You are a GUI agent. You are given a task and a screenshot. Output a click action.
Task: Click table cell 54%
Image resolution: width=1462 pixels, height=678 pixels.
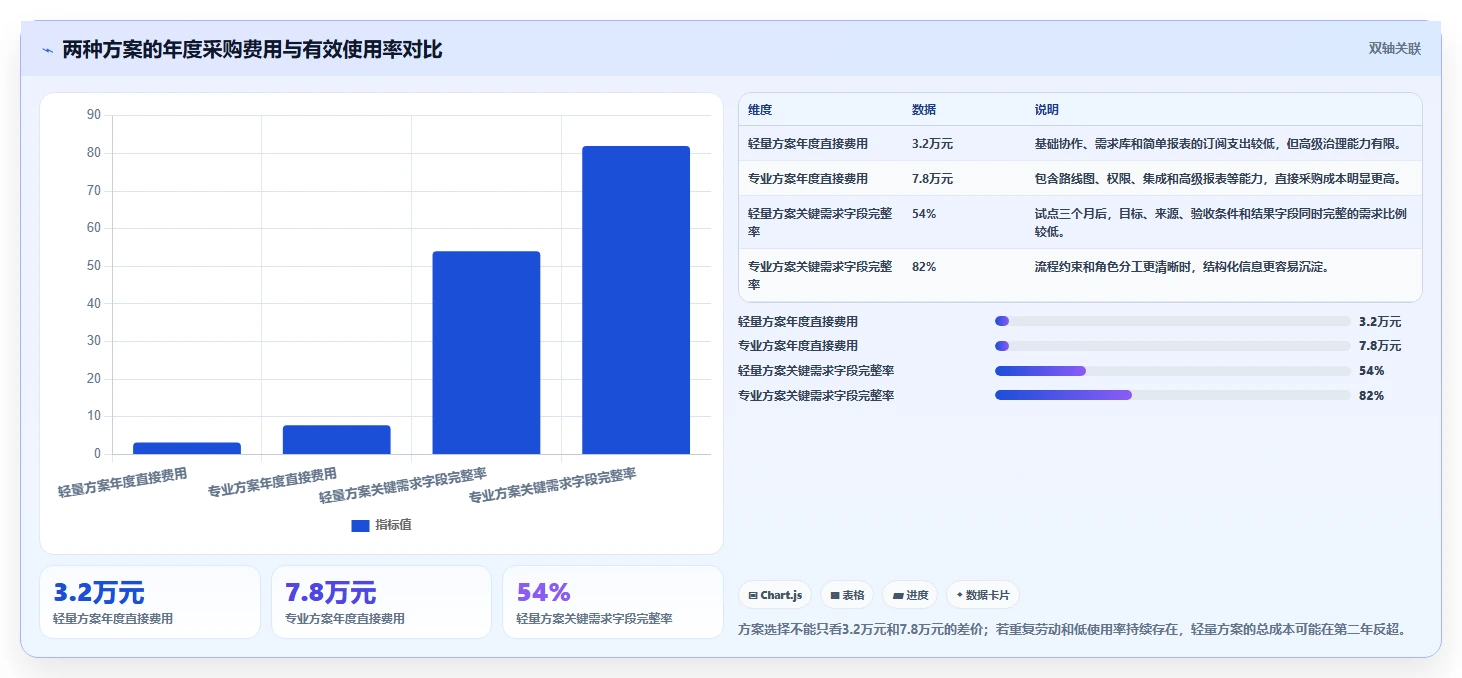924,214
